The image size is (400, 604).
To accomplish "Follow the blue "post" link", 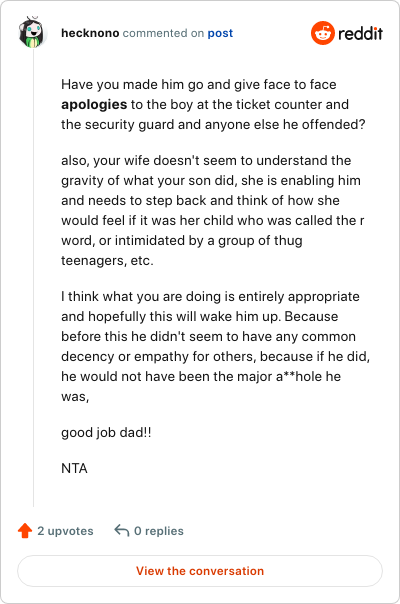I will (220, 33).
